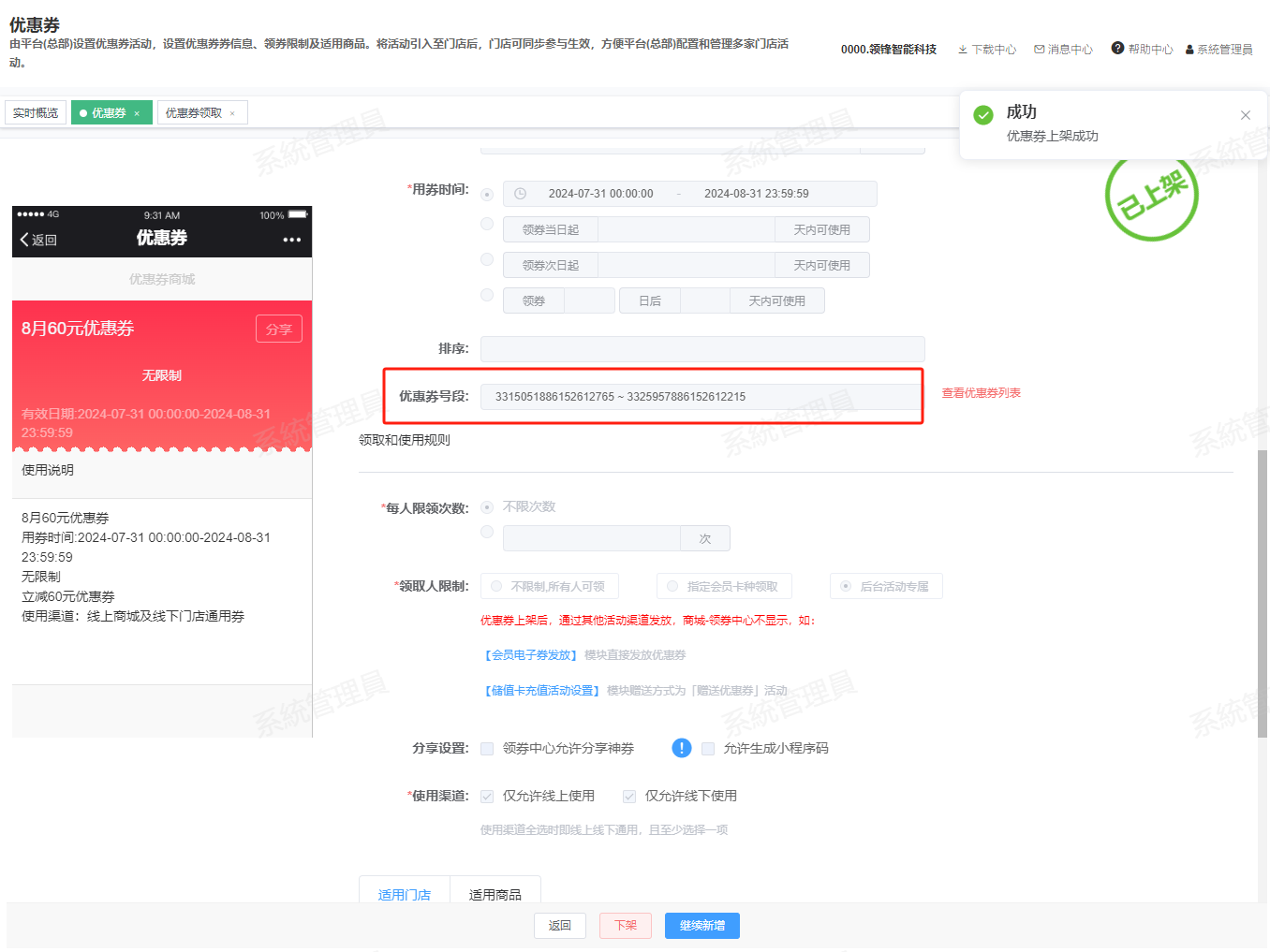
Task: Toggle 仅允许线上使用 checkbox
Action: (x=487, y=797)
